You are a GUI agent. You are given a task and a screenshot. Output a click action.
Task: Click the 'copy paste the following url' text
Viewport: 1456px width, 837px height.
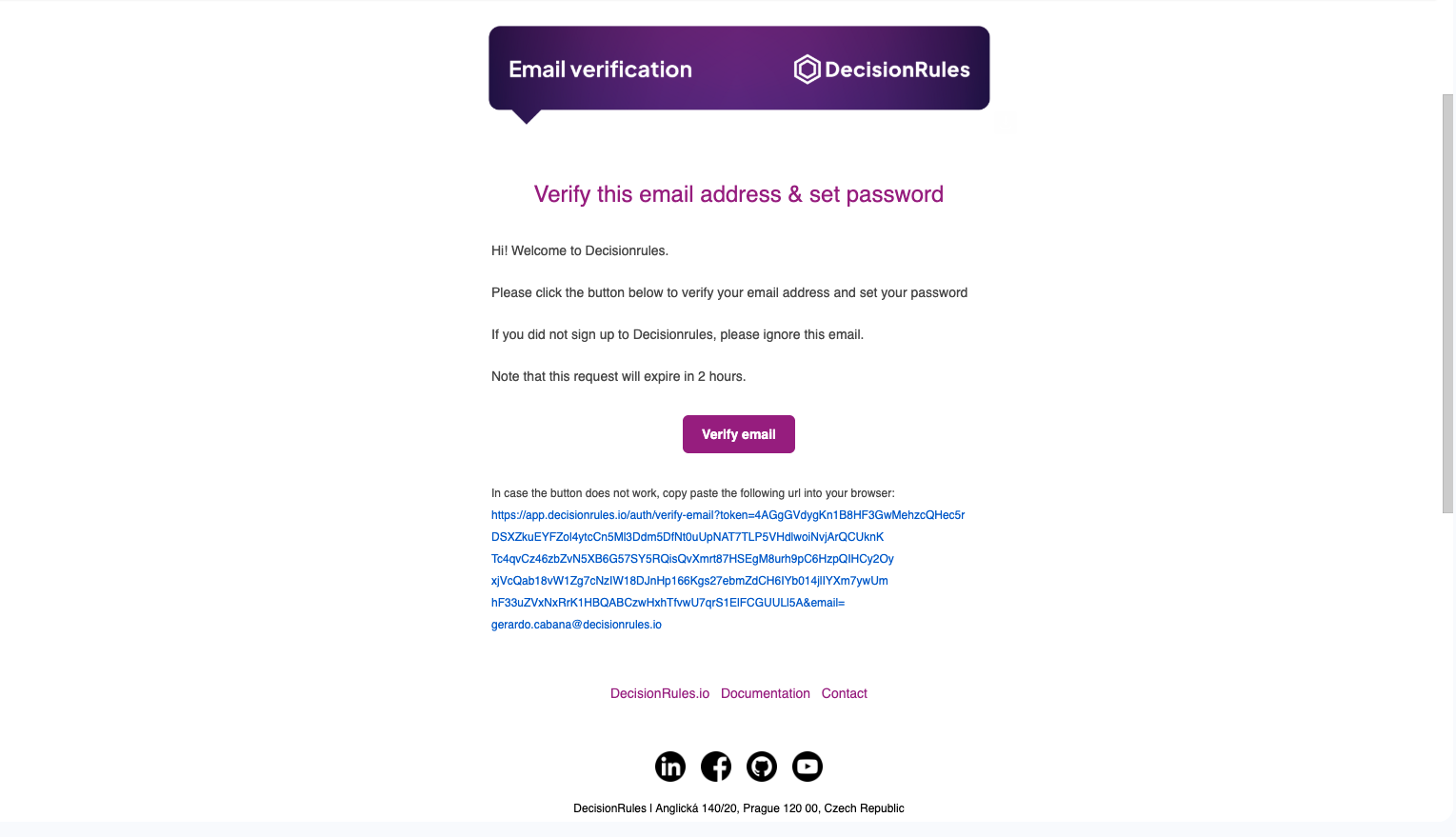point(692,493)
